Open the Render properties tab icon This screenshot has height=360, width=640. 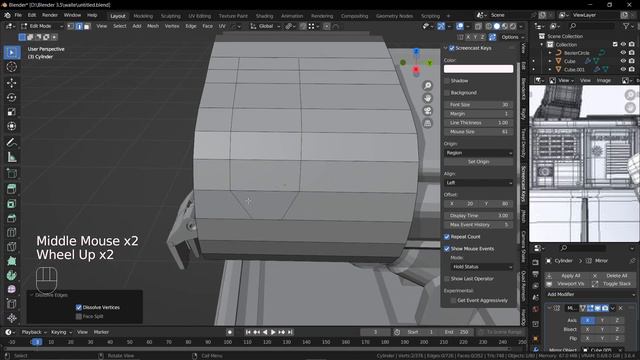click(536, 262)
